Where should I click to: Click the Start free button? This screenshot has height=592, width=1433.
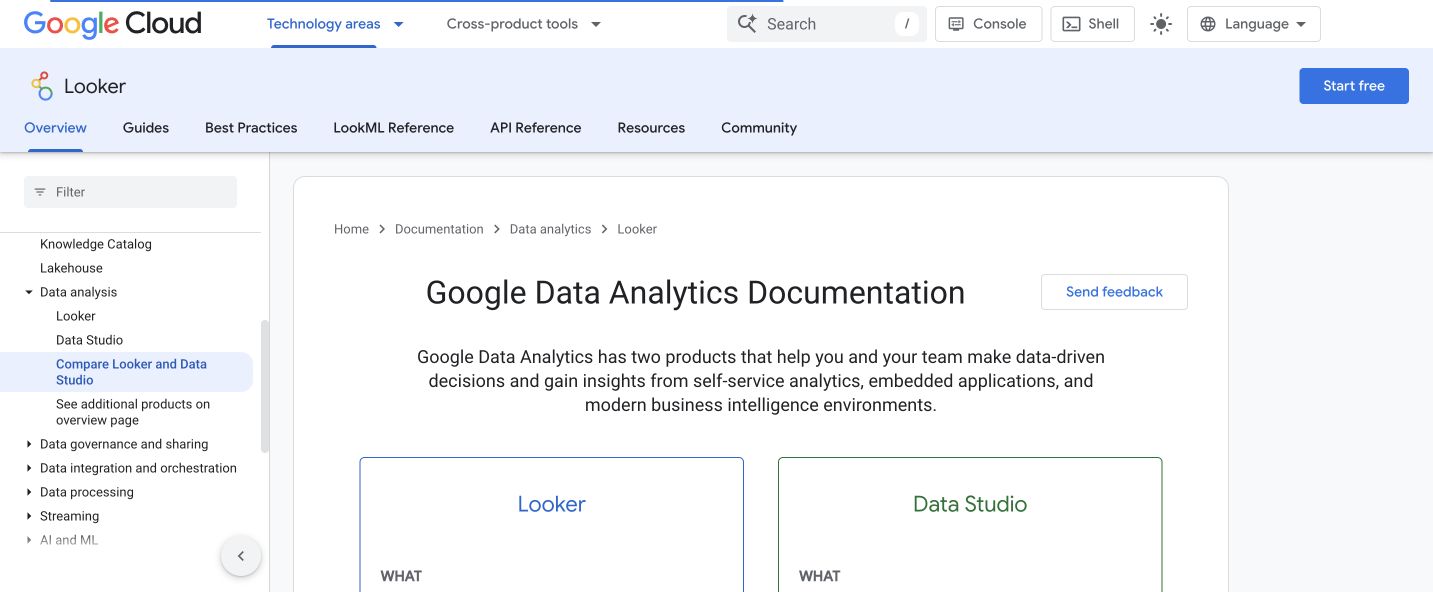click(x=1354, y=86)
